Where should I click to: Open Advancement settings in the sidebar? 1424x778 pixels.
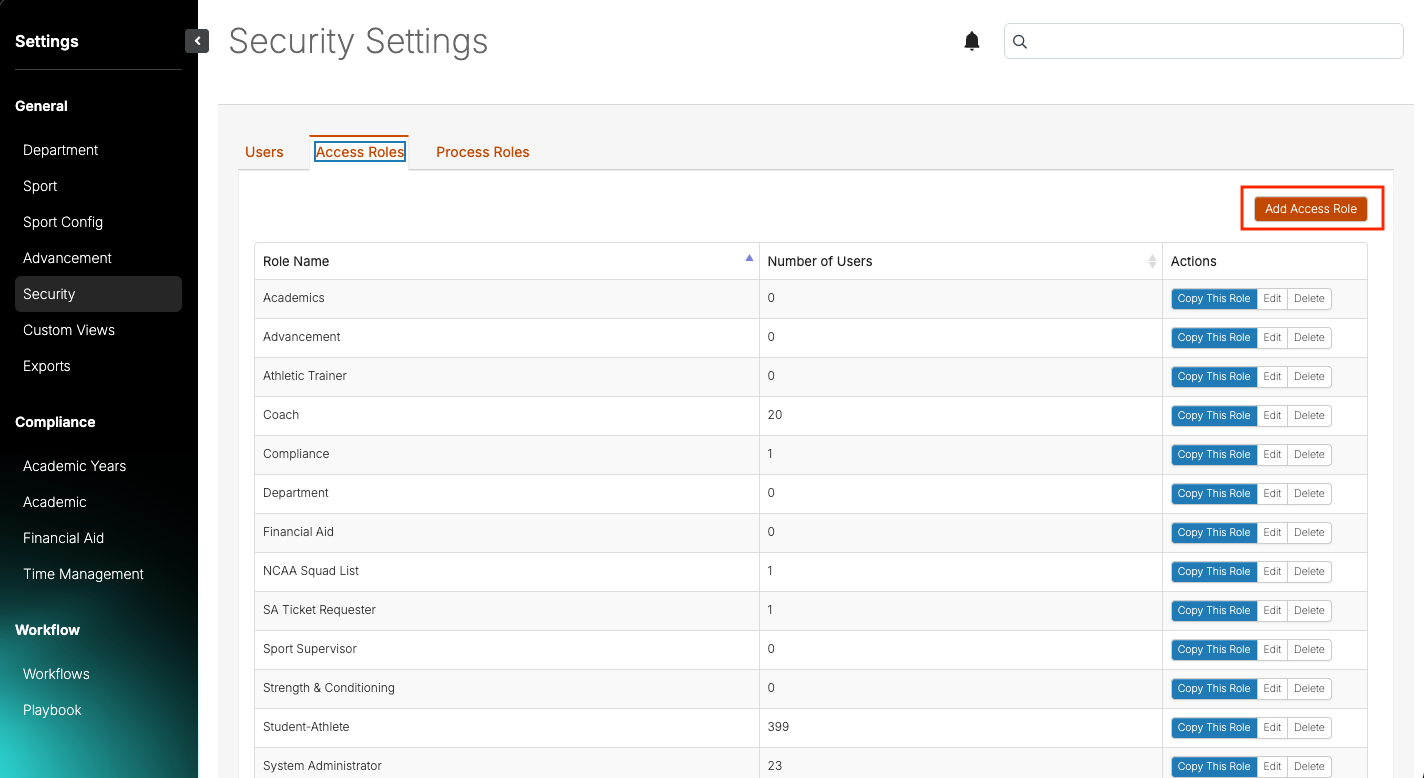(x=67, y=258)
